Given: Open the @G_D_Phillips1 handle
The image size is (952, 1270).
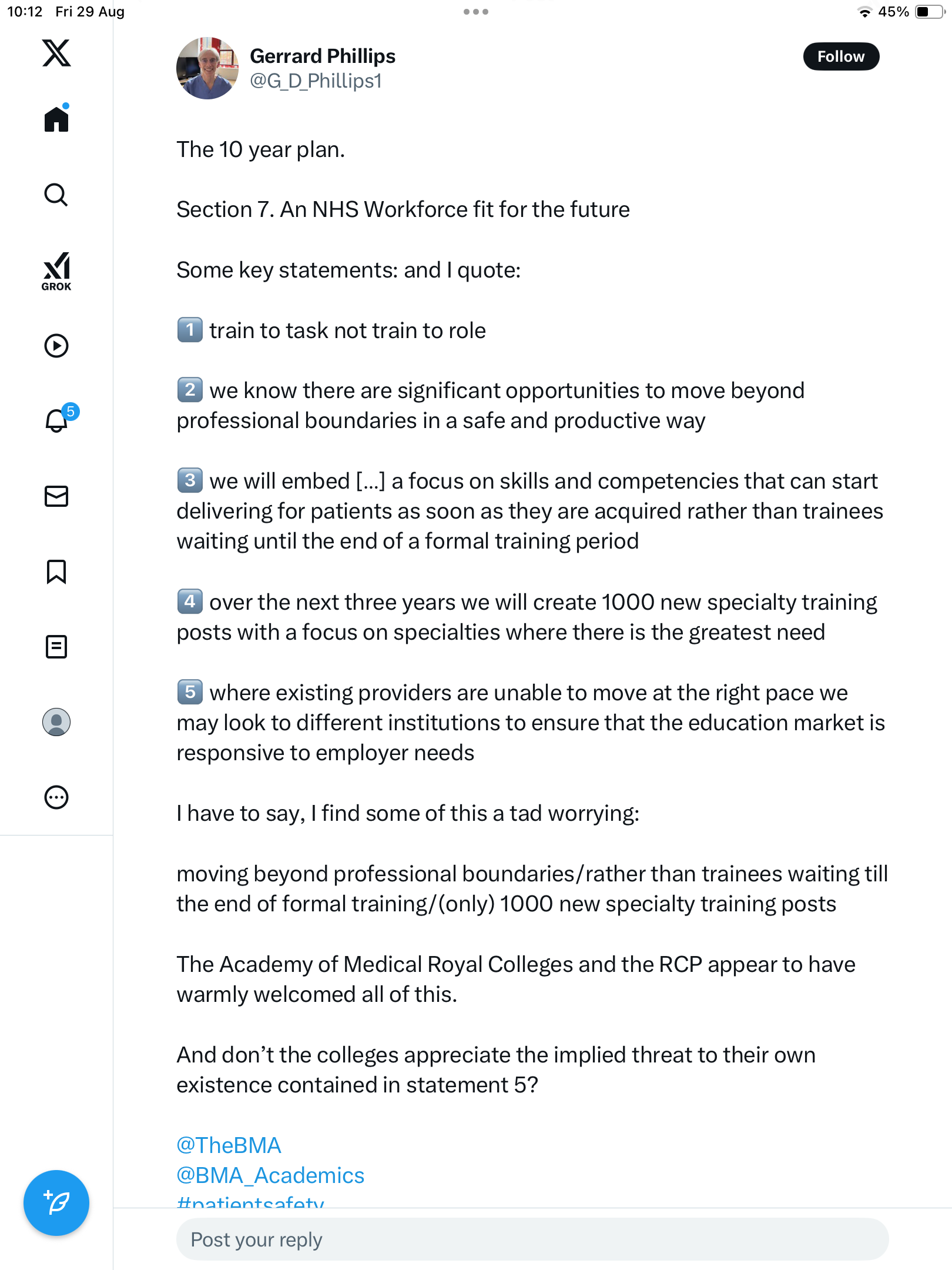Looking at the screenshot, I should coord(316,81).
